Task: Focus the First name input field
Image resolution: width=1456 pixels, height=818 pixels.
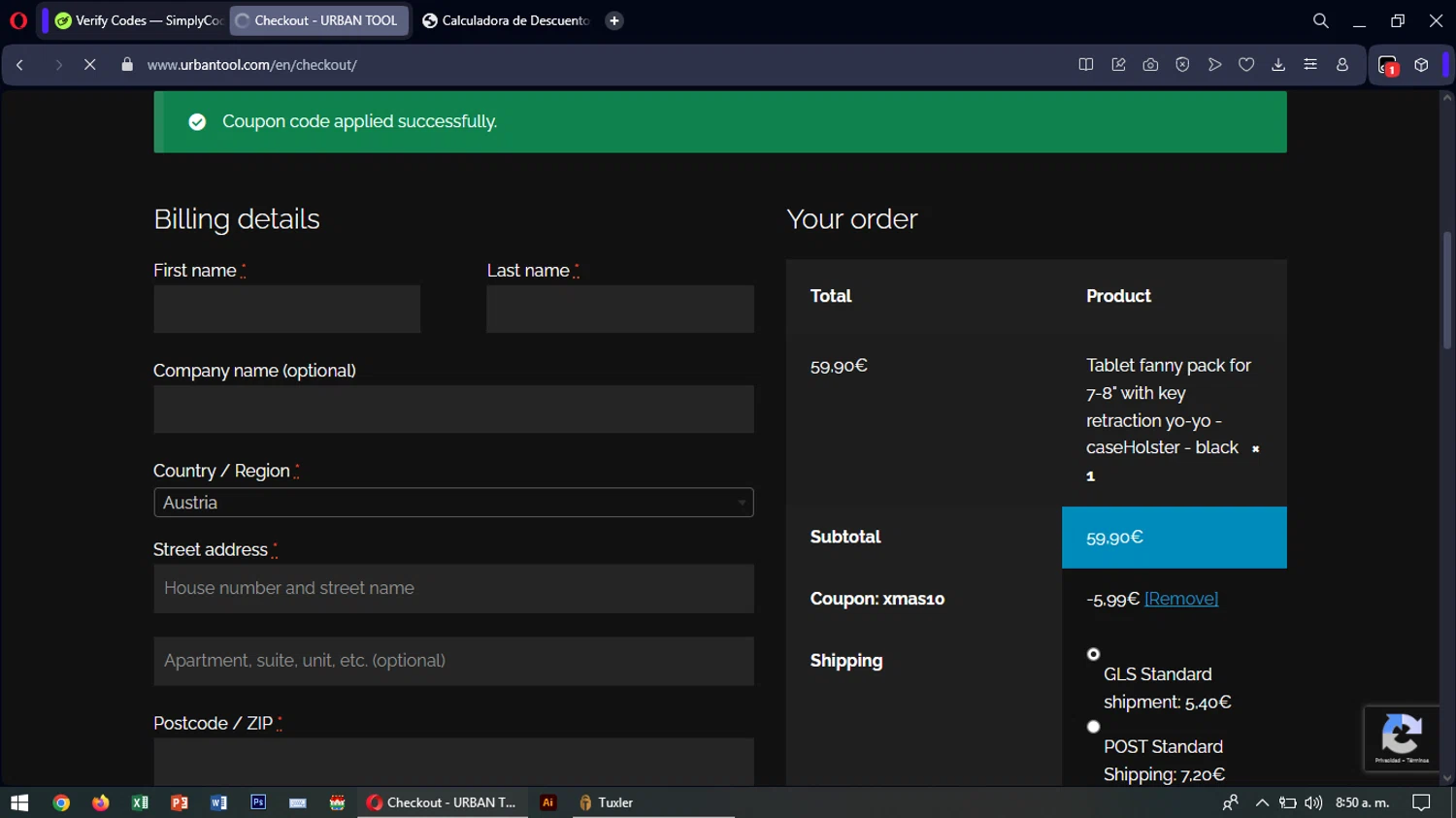Action: [x=286, y=309]
